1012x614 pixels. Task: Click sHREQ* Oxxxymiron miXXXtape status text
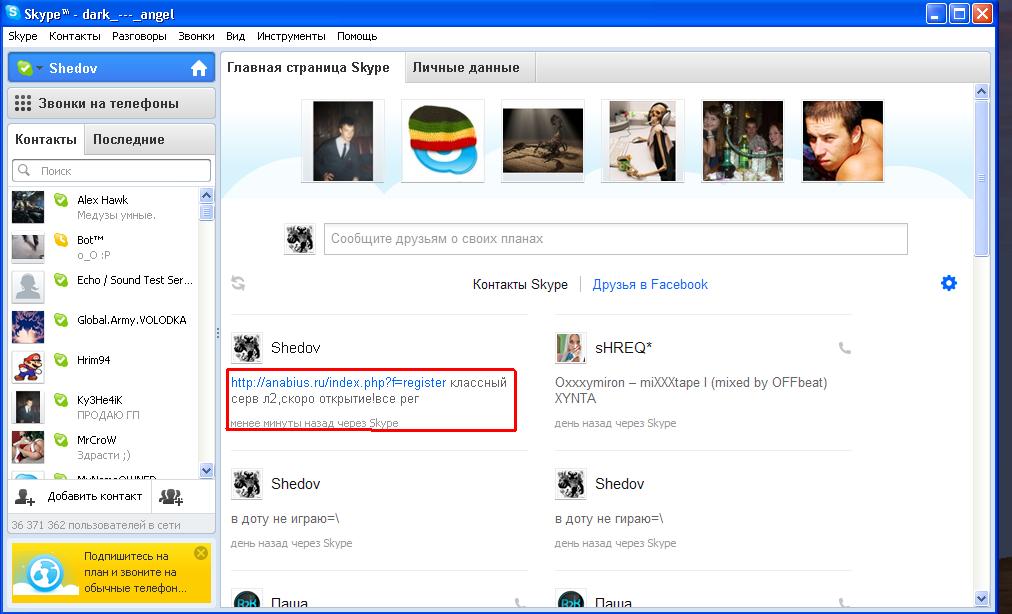click(691, 391)
